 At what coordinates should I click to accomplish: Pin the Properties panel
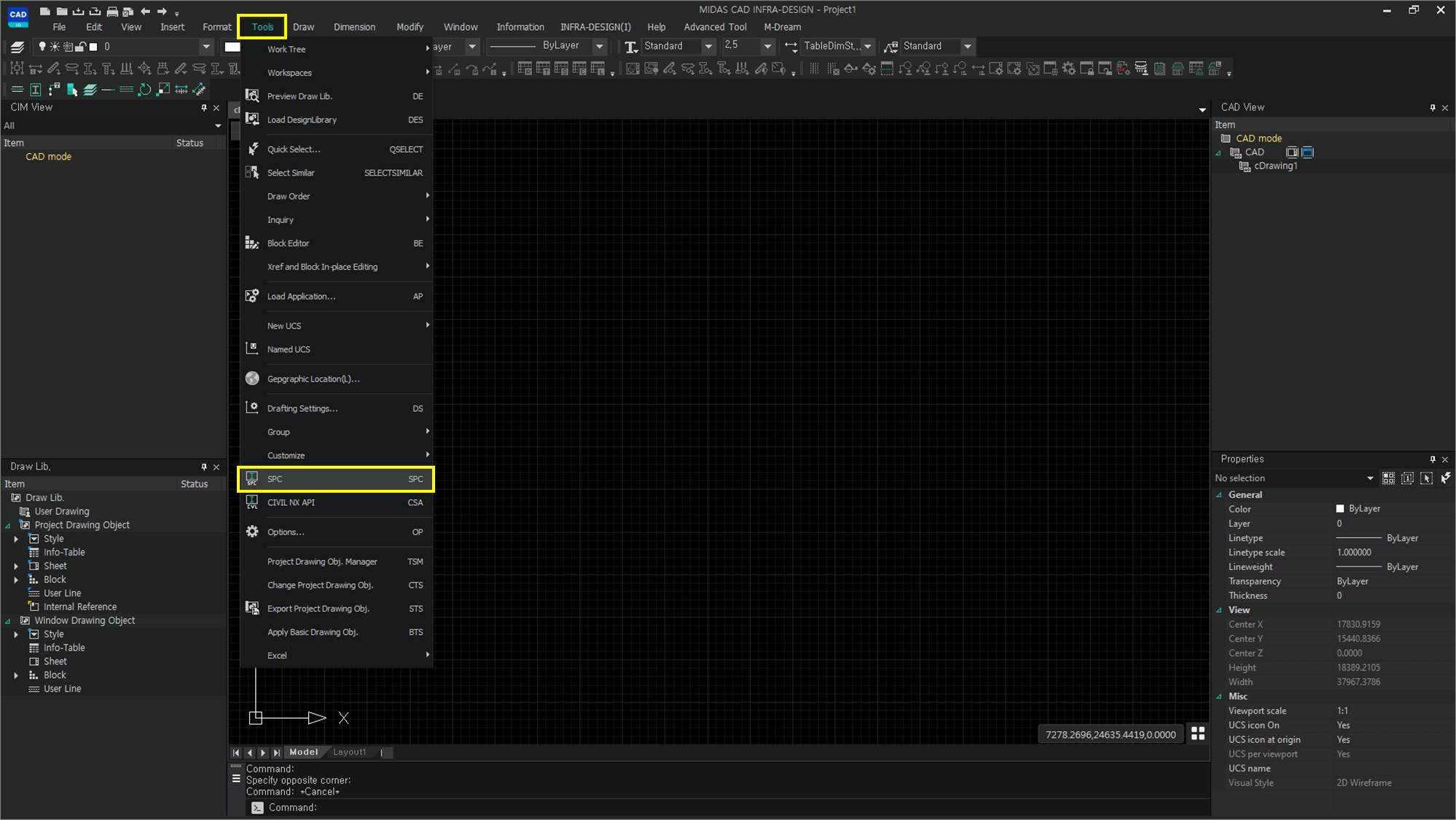click(x=1433, y=459)
